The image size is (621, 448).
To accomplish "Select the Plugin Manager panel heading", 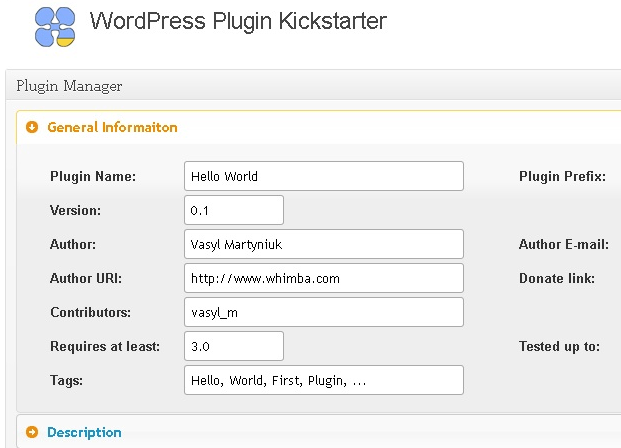I will pyautogui.click(x=69, y=86).
